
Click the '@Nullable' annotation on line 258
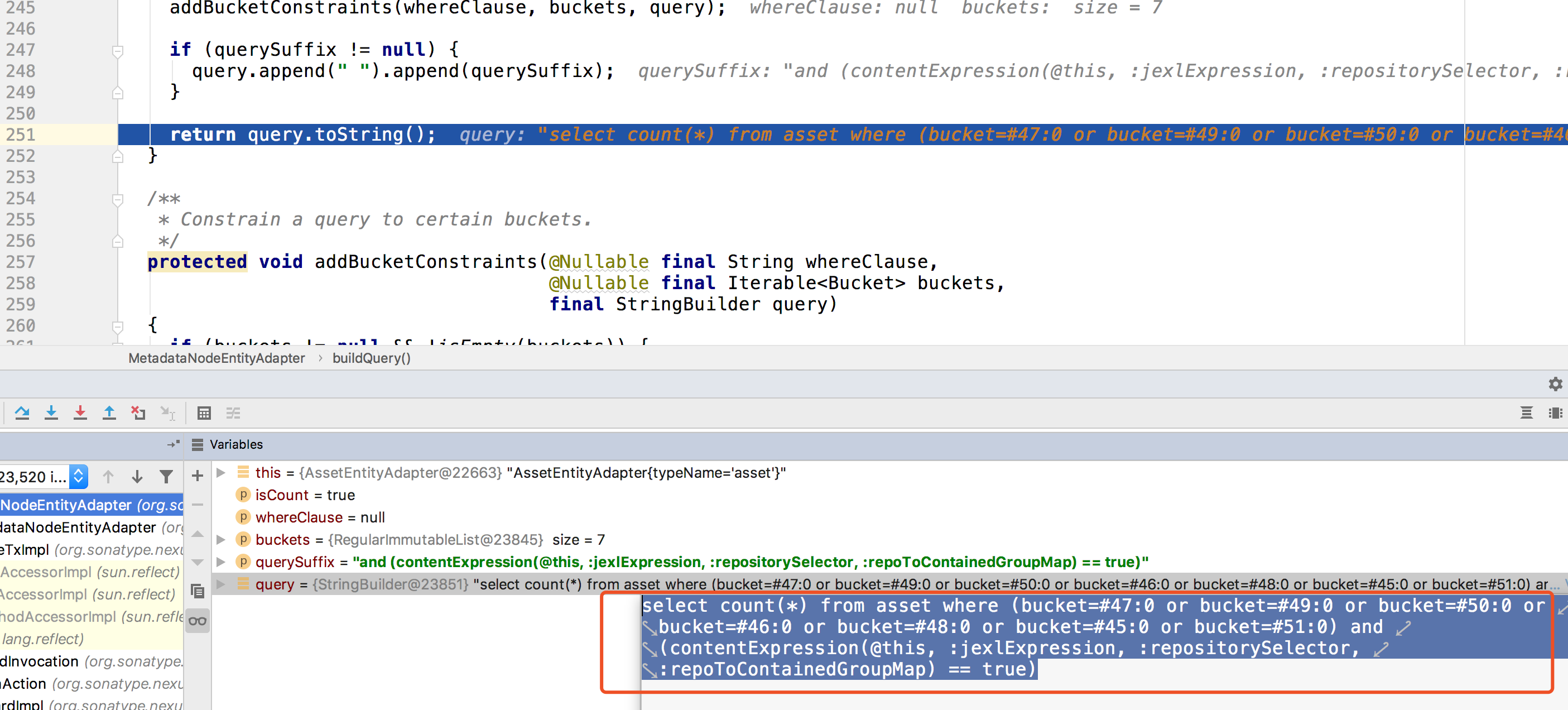599,283
